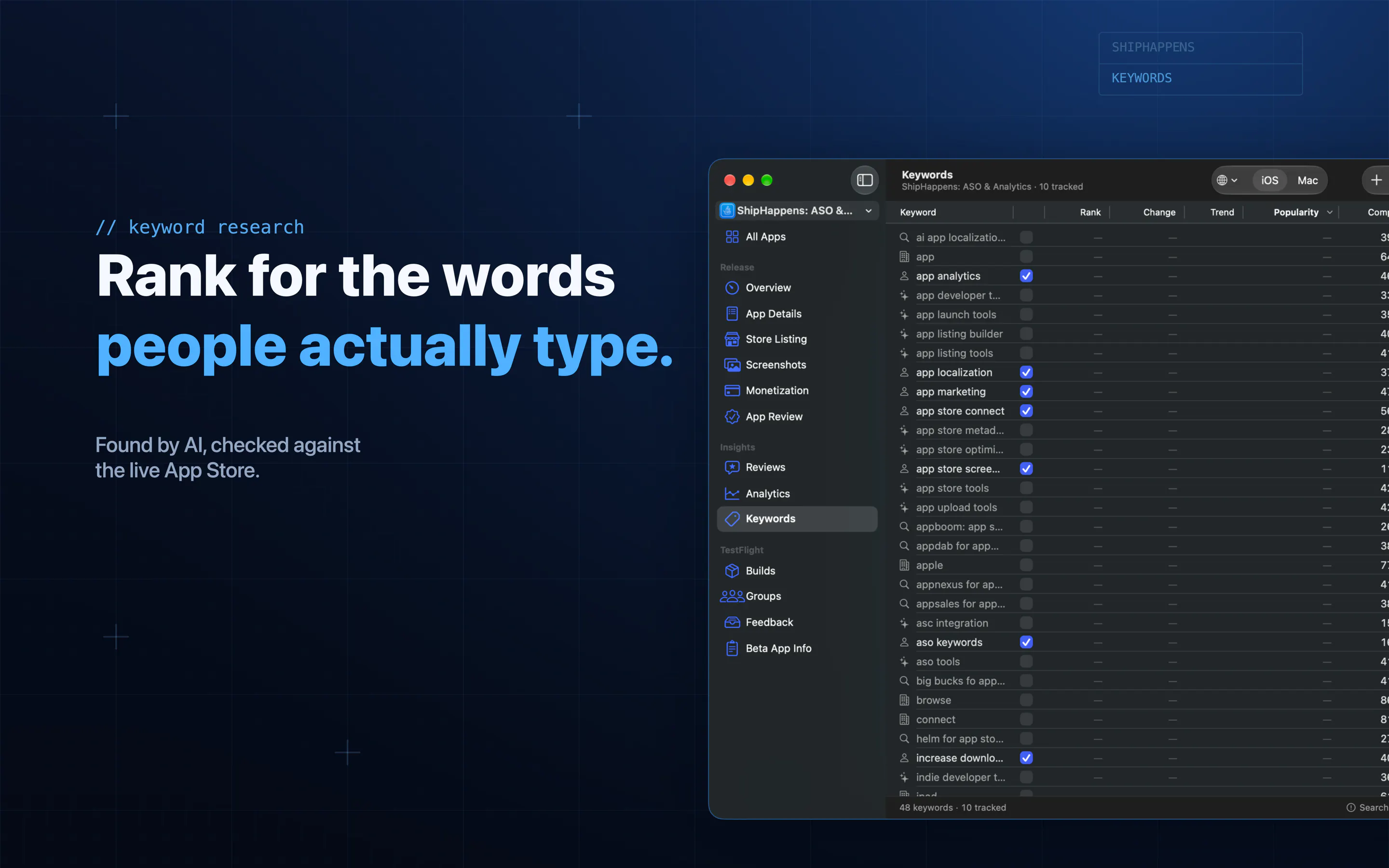Uncheck the app marketing checkbox
This screenshot has height=868, width=1389.
click(x=1026, y=392)
